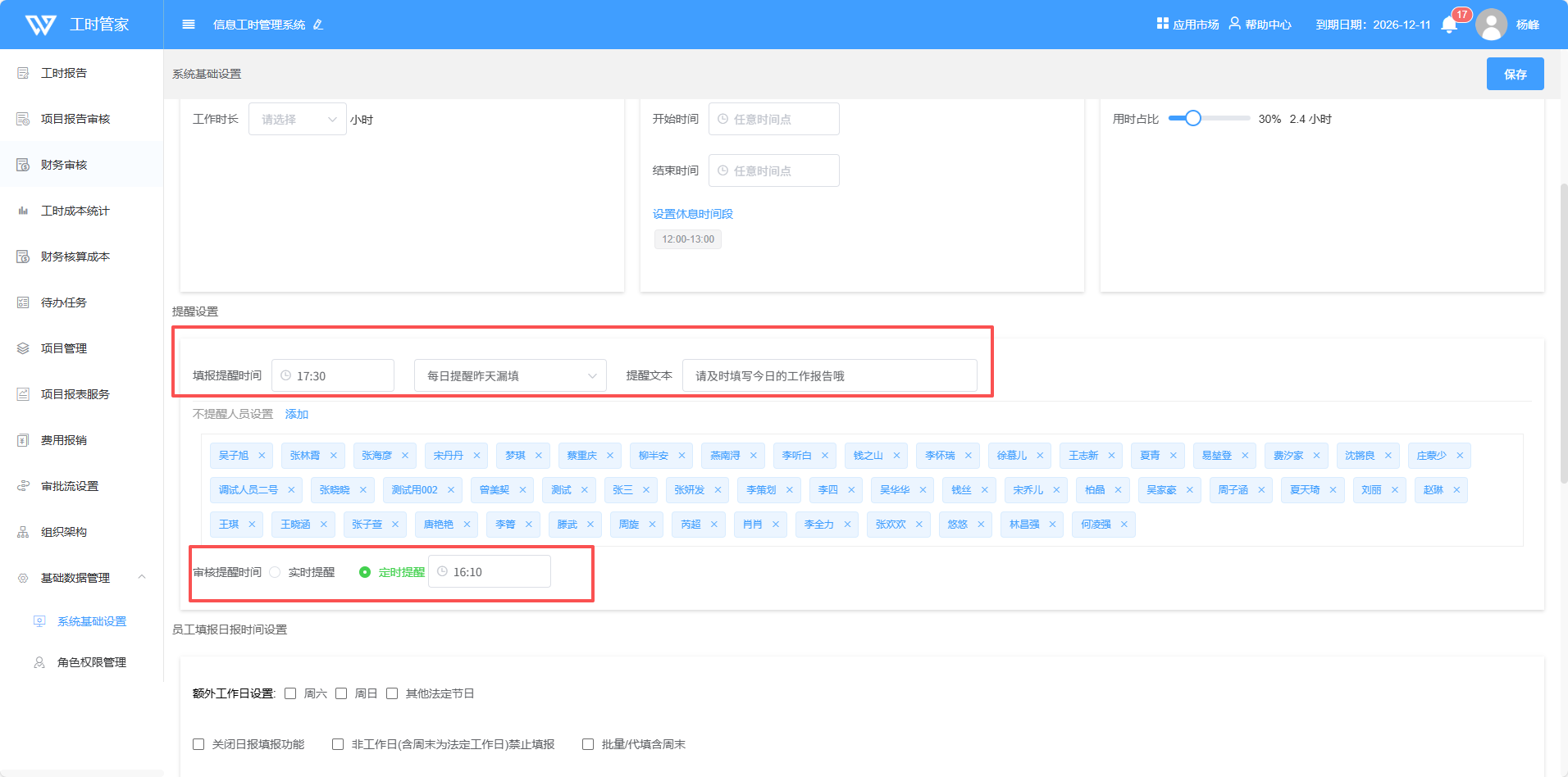
Task: Open 帮助中心 help center
Action: pyautogui.click(x=1260, y=25)
